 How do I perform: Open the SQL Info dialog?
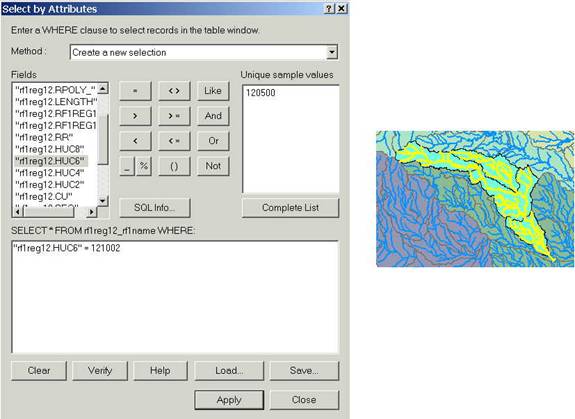(x=155, y=208)
